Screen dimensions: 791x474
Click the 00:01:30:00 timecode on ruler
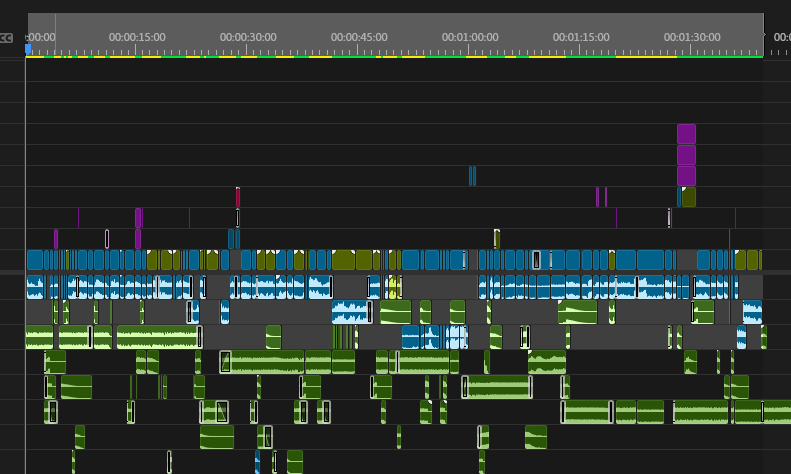(x=692, y=37)
